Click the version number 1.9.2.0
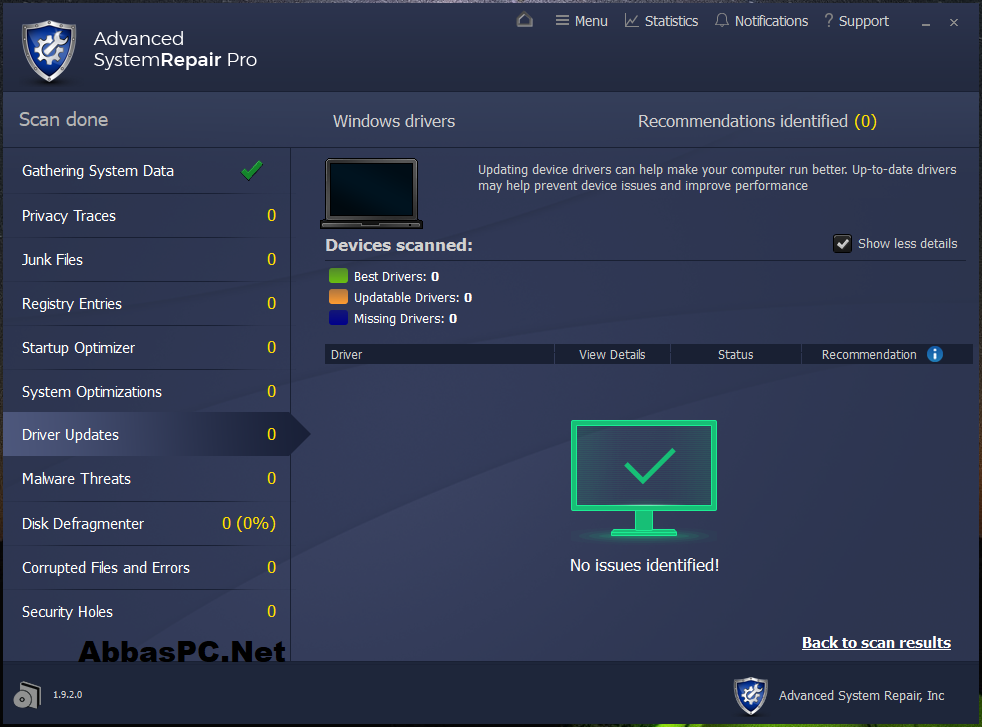982x727 pixels. tap(68, 694)
